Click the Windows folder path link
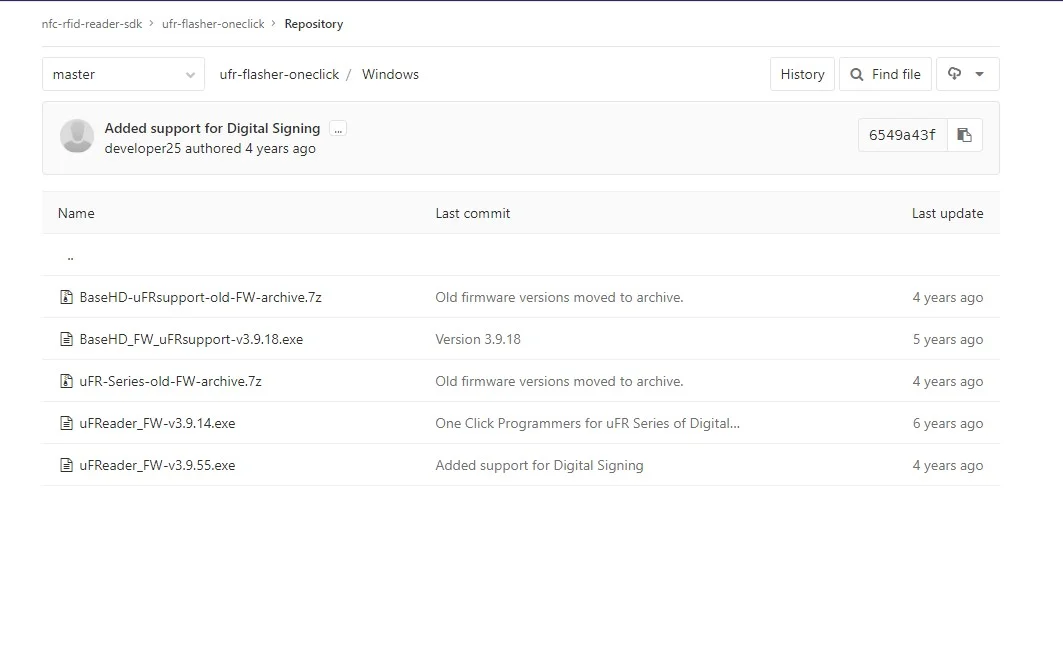Image resolution: width=1063 pixels, height=652 pixels. (x=390, y=74)
